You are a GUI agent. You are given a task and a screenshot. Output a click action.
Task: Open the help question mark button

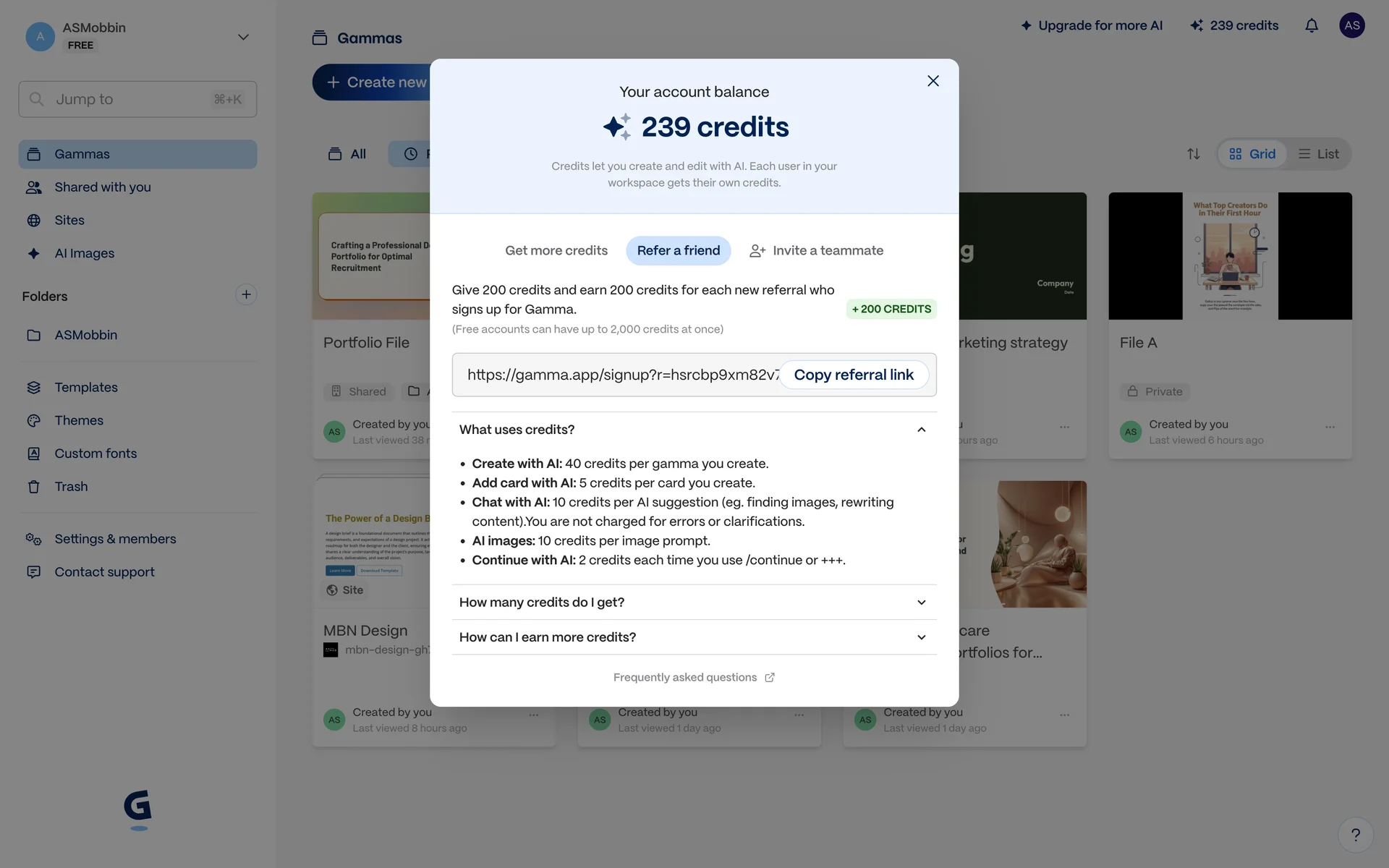[x=1355, y=835]
